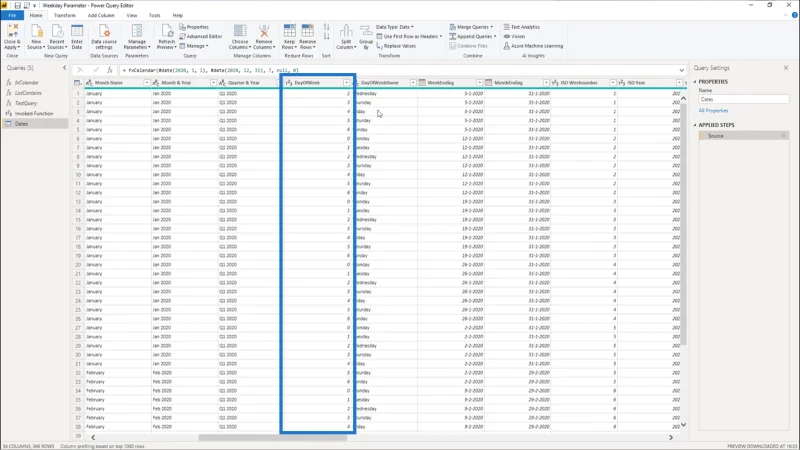
Task: Open the Manage query dropdown
Action: click(x=194, y=46)
